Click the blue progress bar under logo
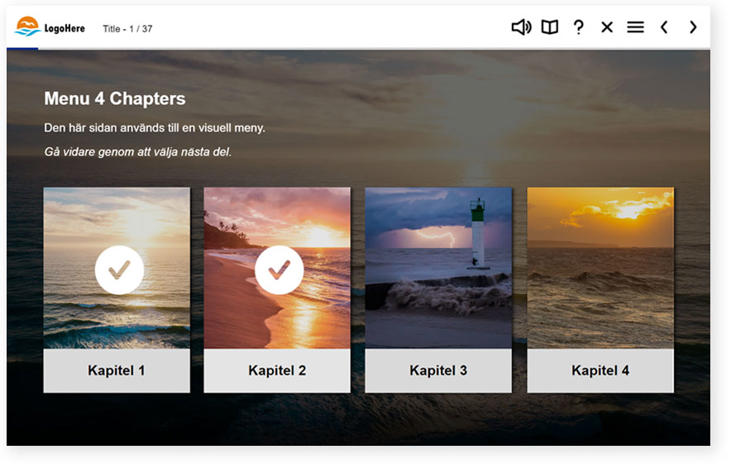 coord(22,48)
